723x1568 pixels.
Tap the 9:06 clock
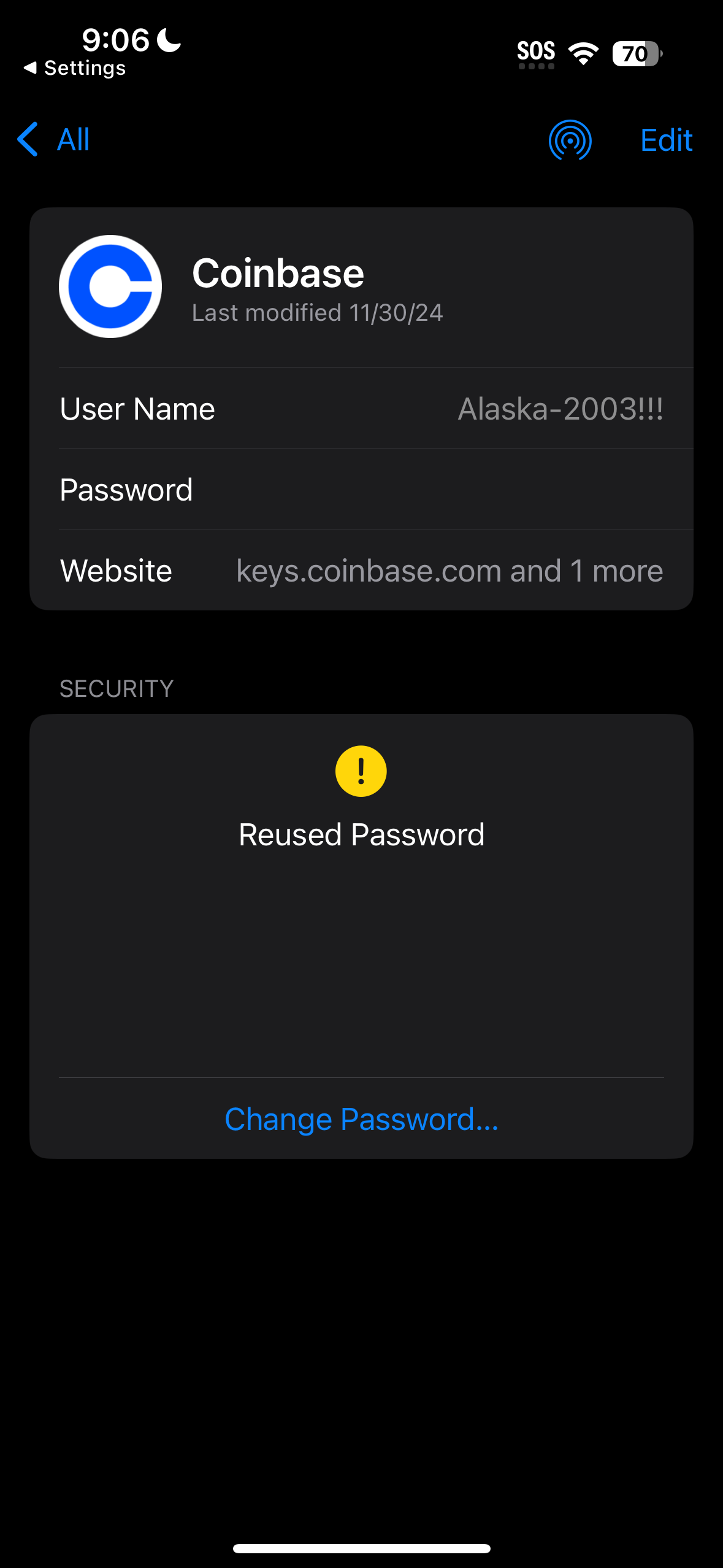pos(115,40)
